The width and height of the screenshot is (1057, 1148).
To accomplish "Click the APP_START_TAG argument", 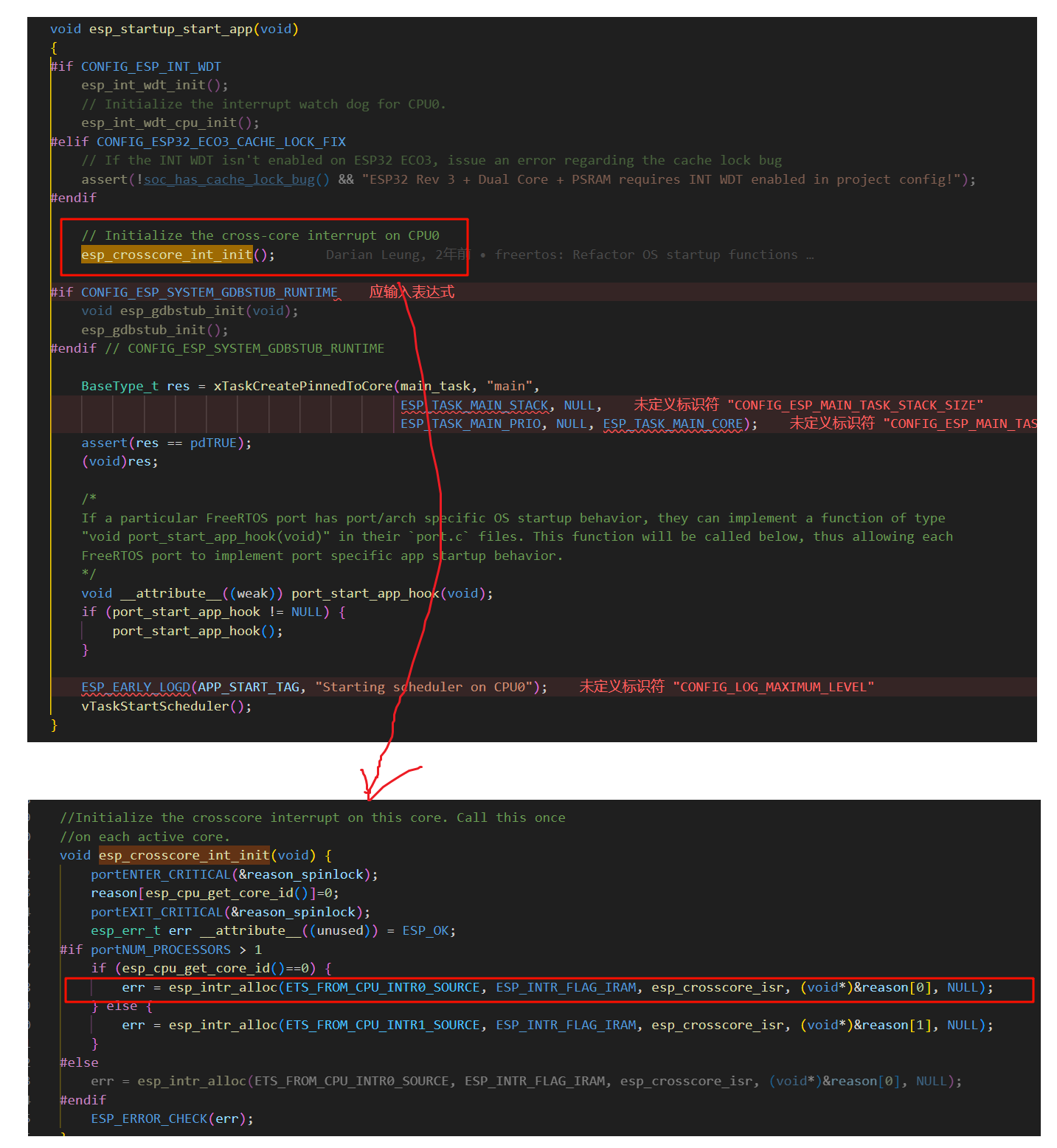I will tap(249, 688).
